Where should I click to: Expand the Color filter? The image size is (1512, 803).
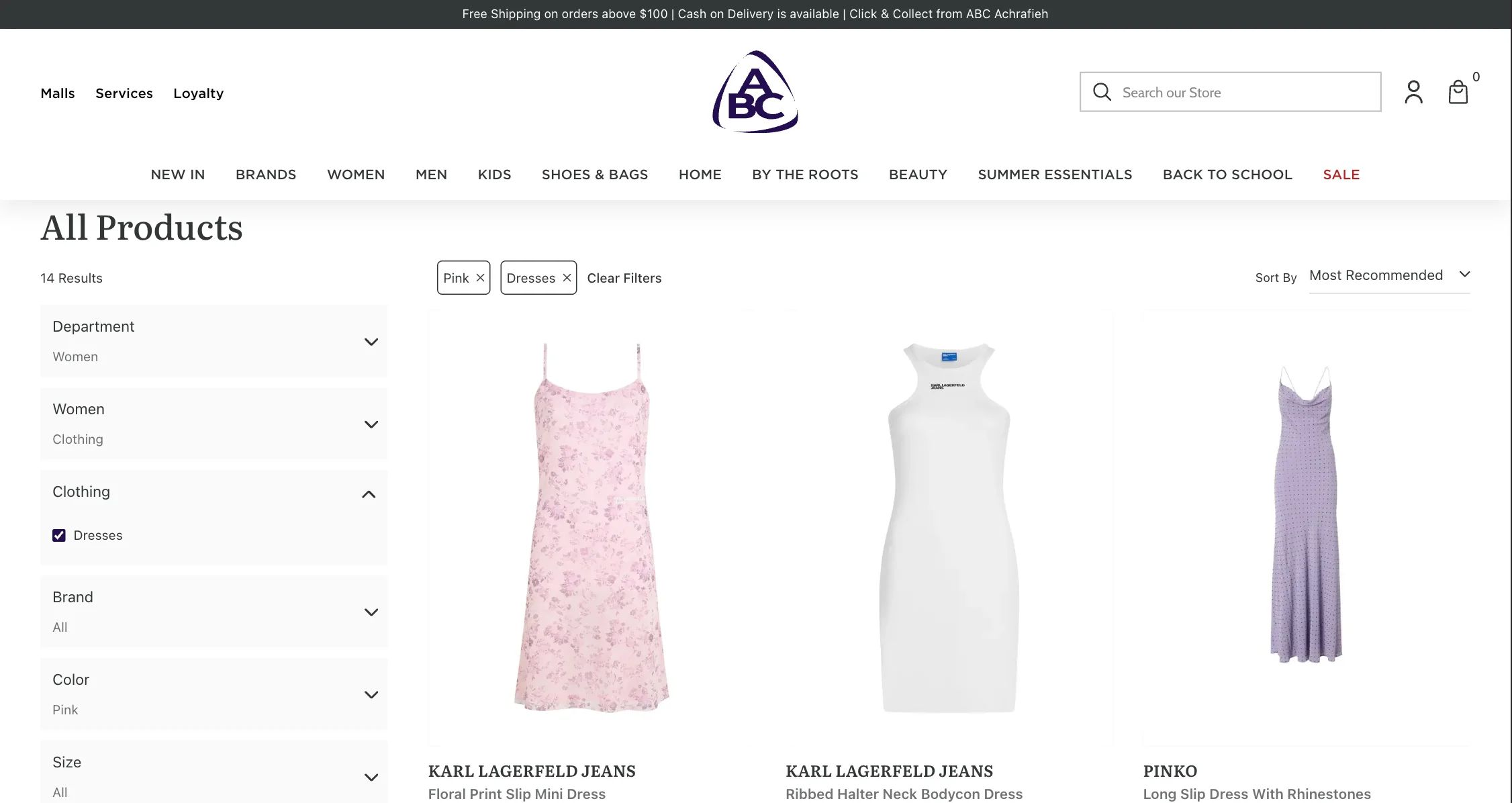pyautogui.click(x=214, y=694)
